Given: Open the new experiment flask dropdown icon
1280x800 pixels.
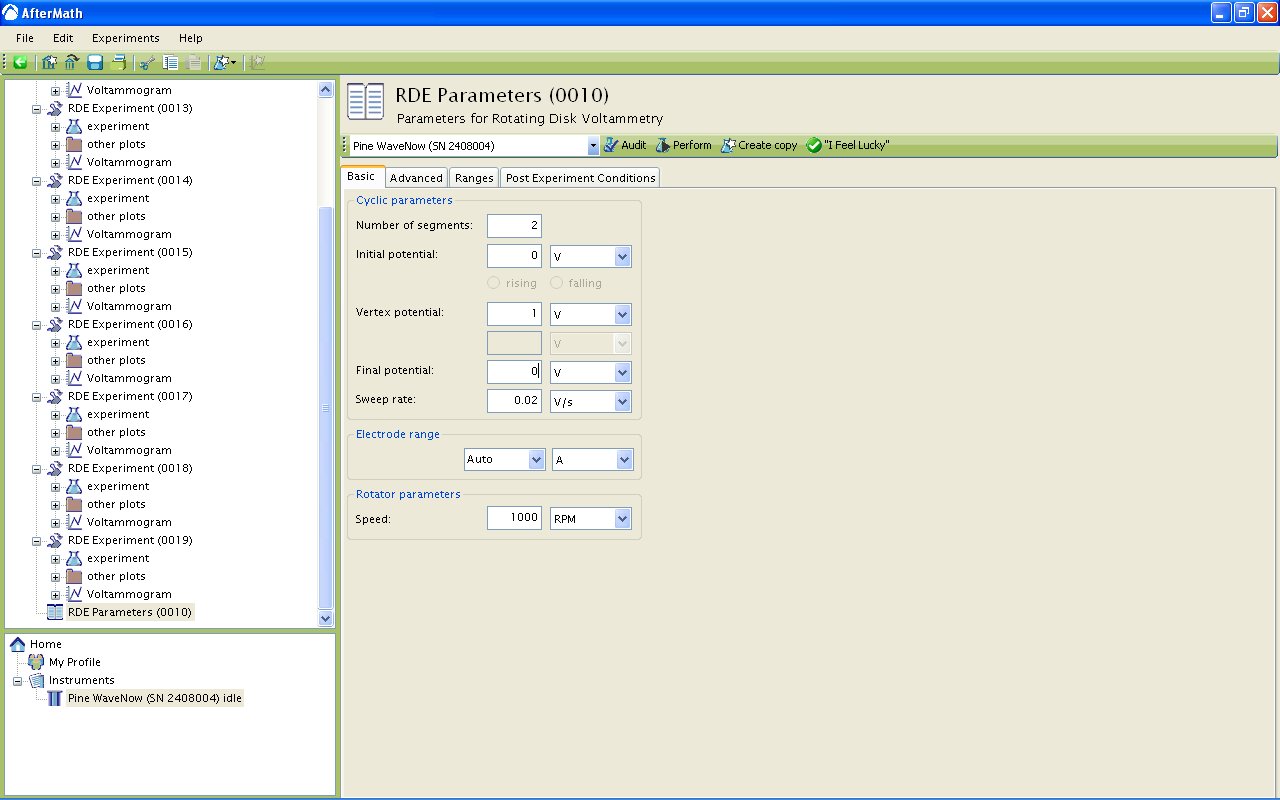Looking at the screenshot, I should tap(225, 62).
